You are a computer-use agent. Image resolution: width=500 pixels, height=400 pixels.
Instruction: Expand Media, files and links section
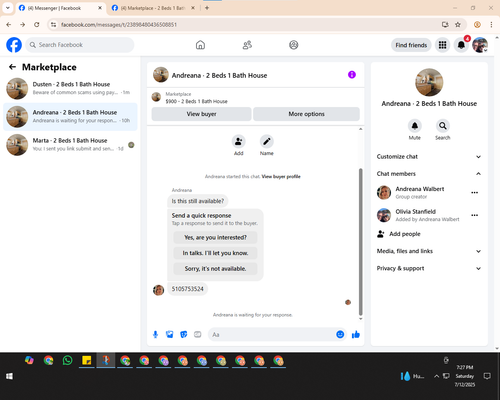(x=429, y=251)
